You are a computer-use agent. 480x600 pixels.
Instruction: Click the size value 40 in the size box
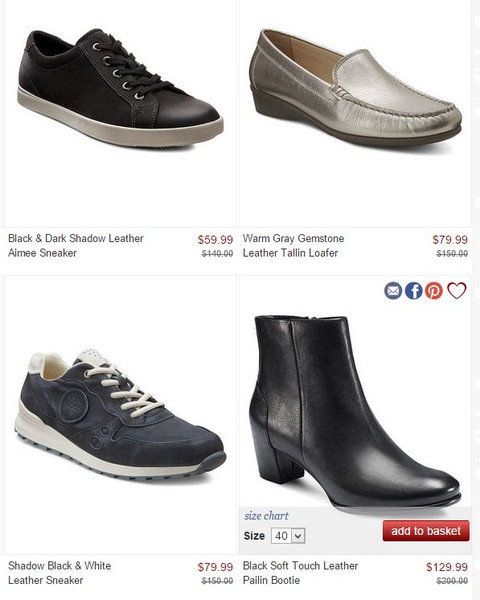pos(281,536)
